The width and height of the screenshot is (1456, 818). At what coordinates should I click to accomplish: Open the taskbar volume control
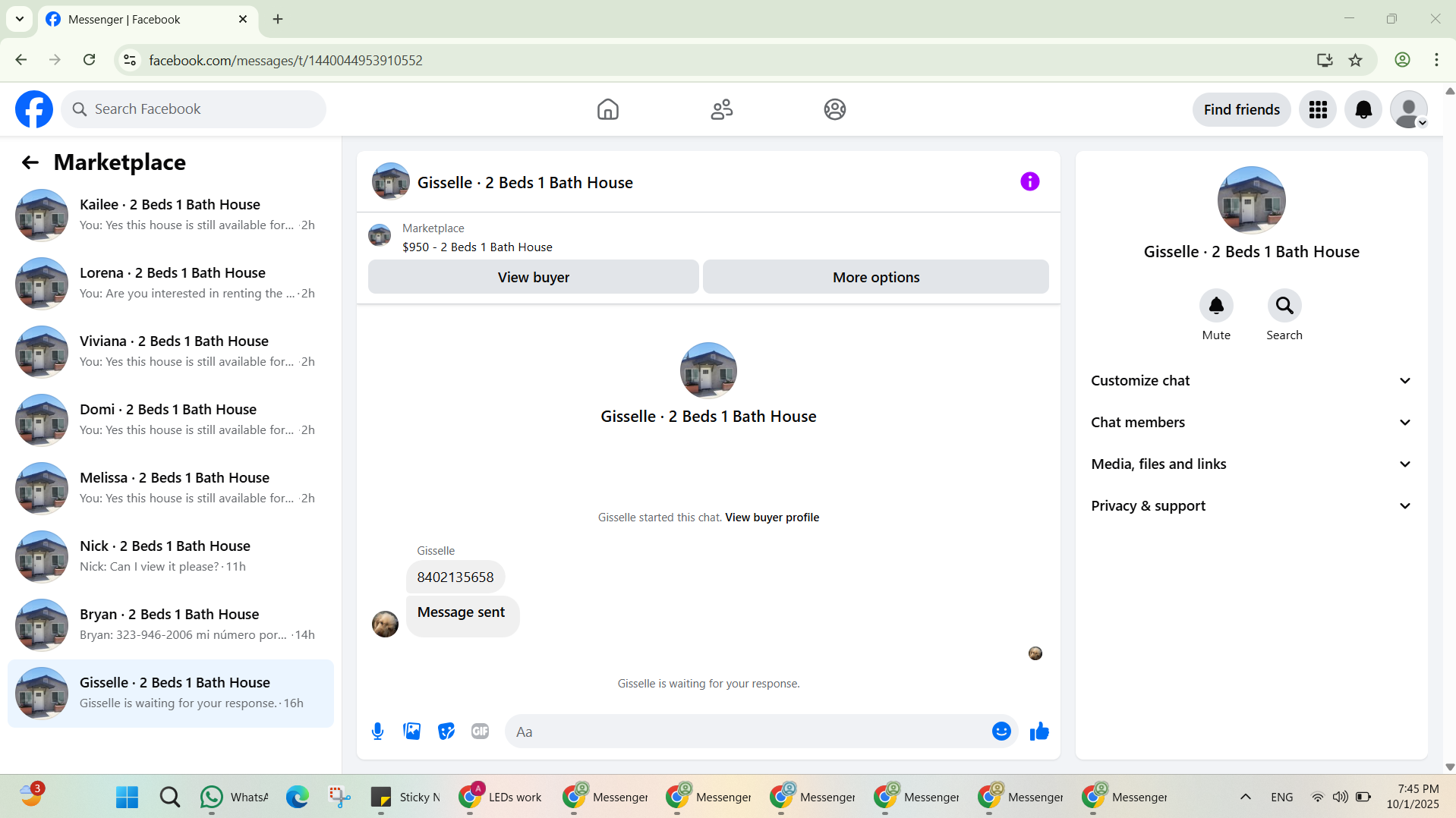(1341, 797)
